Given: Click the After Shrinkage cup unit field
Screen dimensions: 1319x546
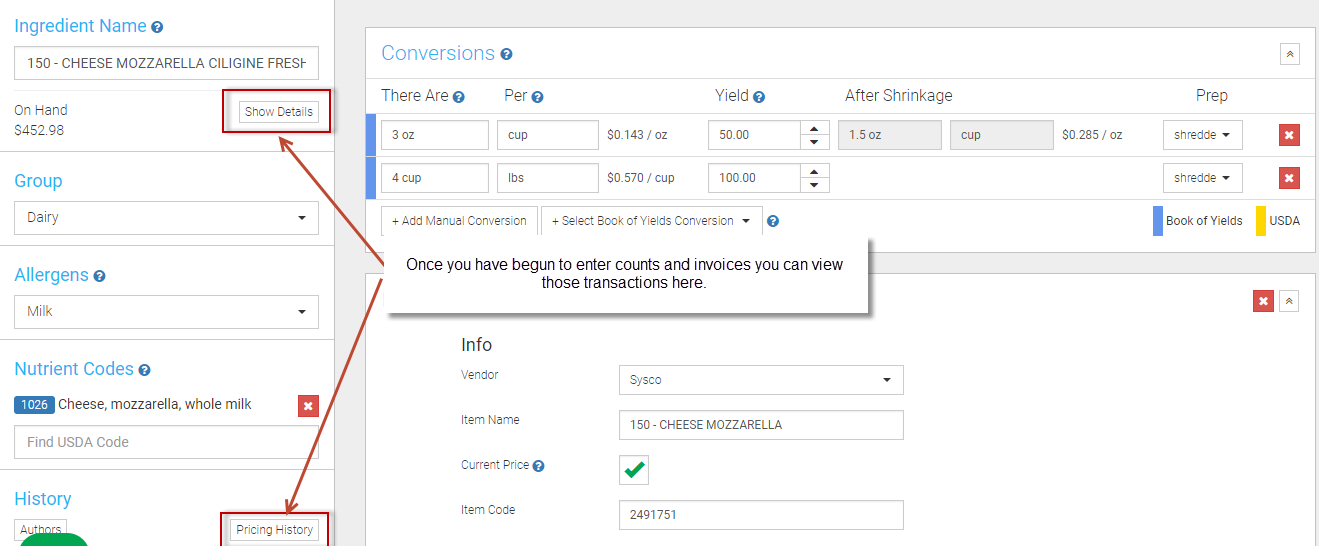Looking at the screenshot, I should click(1001, 135).
